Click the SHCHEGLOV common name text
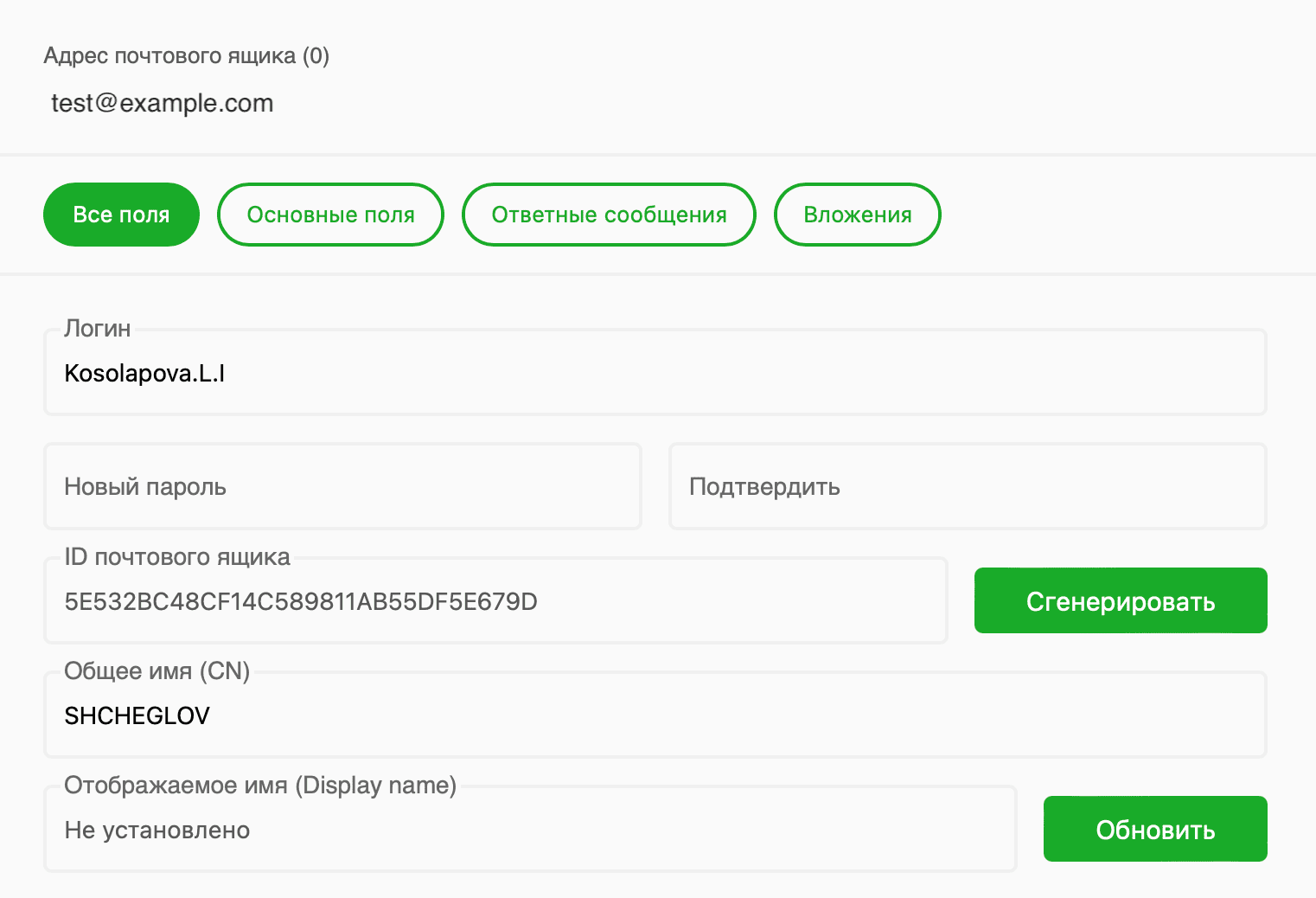Screen dimensions: 1316x898 pos(137,715)
